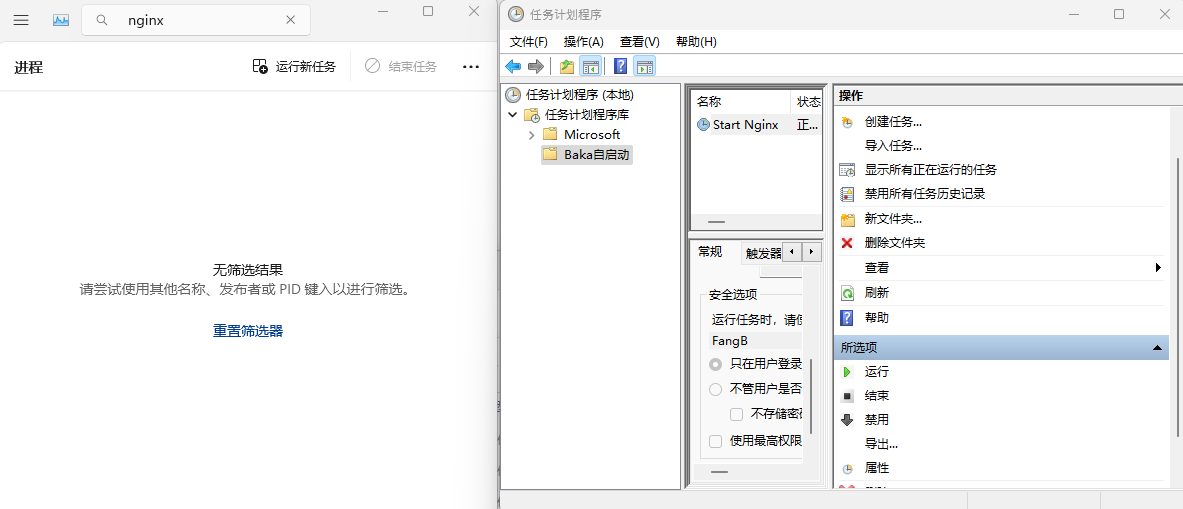Click the Refresh (刷新) icon in actions
The image size is (1183, 509).
coord(847,293)
